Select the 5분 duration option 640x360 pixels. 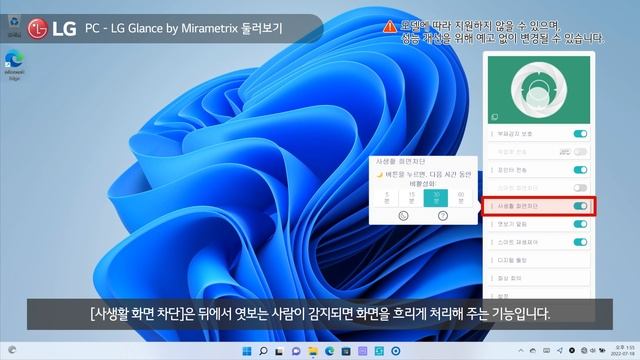point(387,198)
